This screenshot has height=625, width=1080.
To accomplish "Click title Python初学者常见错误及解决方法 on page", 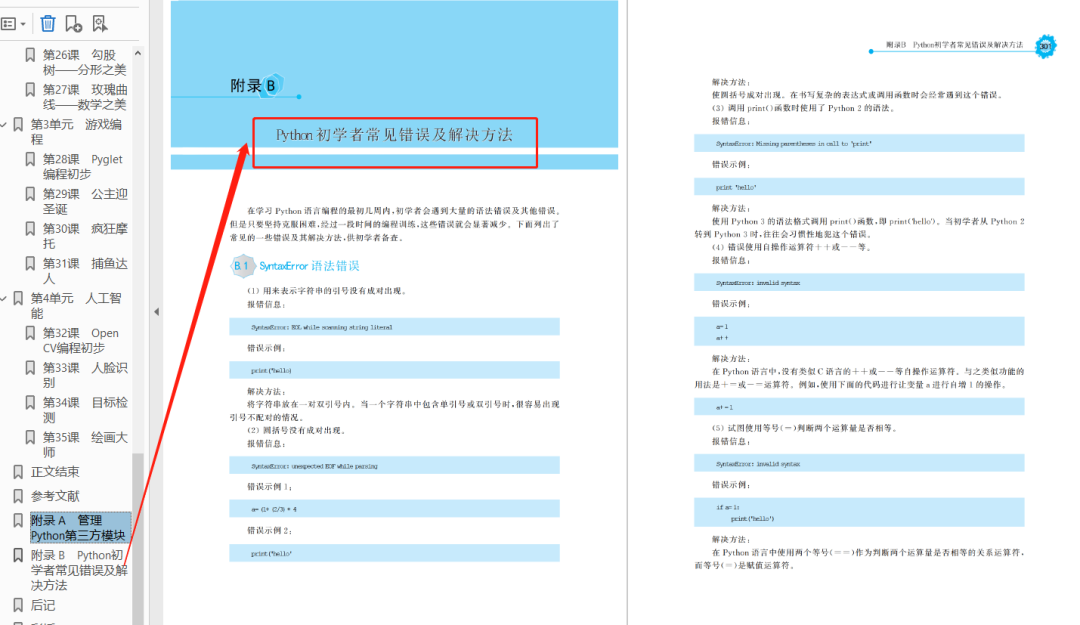I will coord(394,135).
